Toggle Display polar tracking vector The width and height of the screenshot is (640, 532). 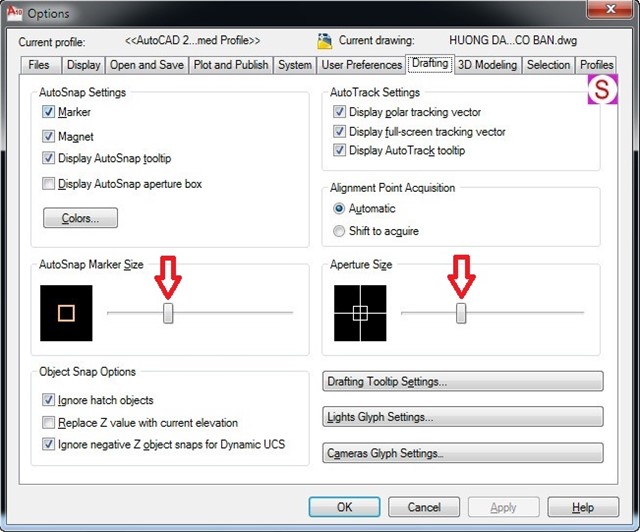[339, 112]
